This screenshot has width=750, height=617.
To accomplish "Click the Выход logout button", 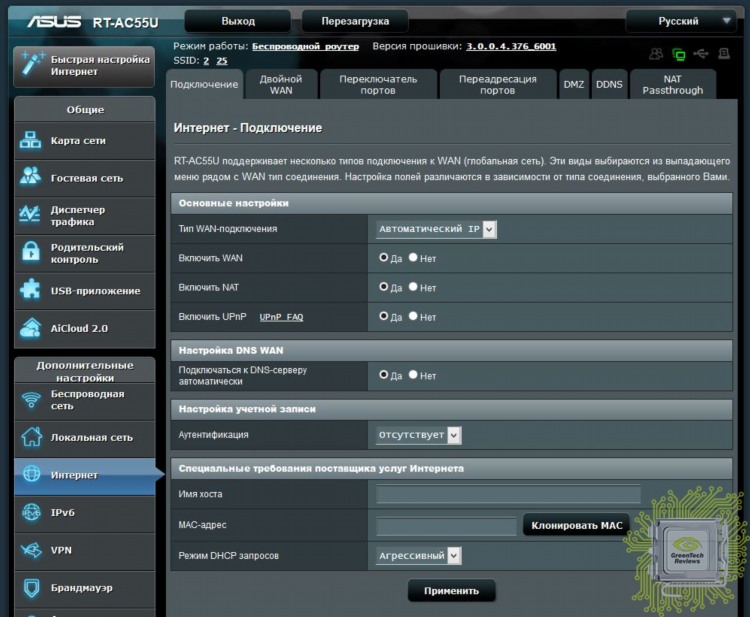I will tap(238, 22).
